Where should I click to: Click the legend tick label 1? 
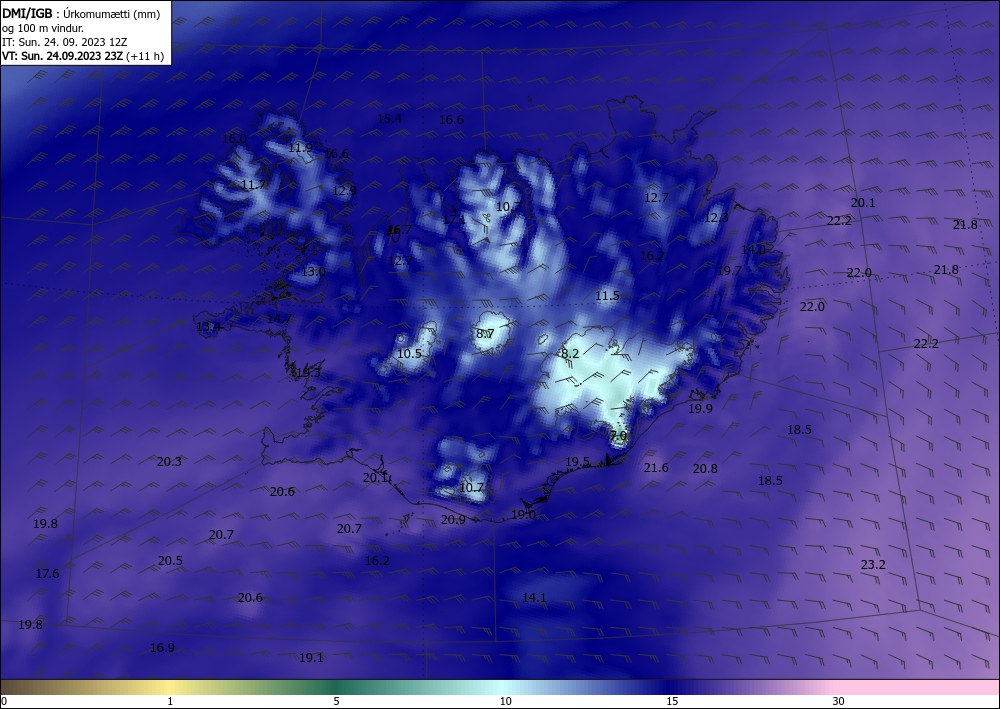pos(170,701)
